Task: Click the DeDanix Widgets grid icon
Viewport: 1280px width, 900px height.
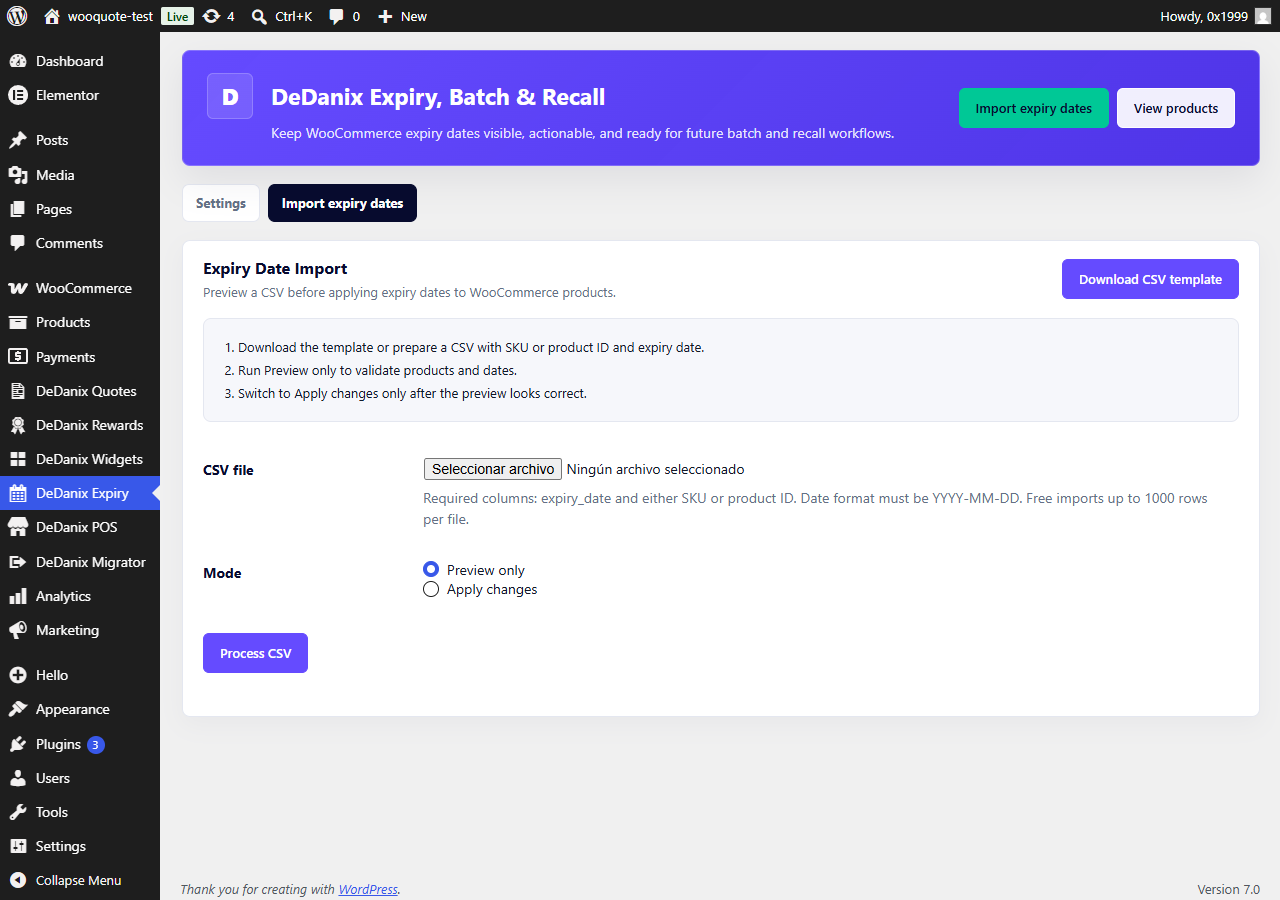Action: tap(18, 459)
